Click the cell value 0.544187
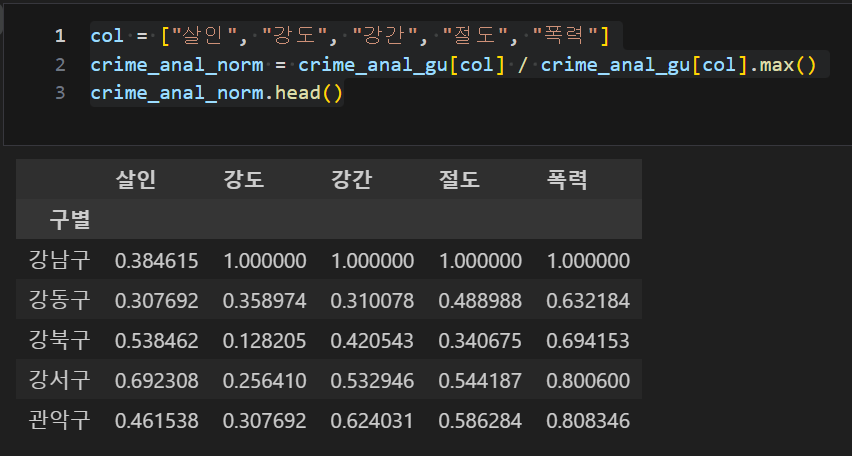This screenshot has width=852, height=456. pos(480,380)
